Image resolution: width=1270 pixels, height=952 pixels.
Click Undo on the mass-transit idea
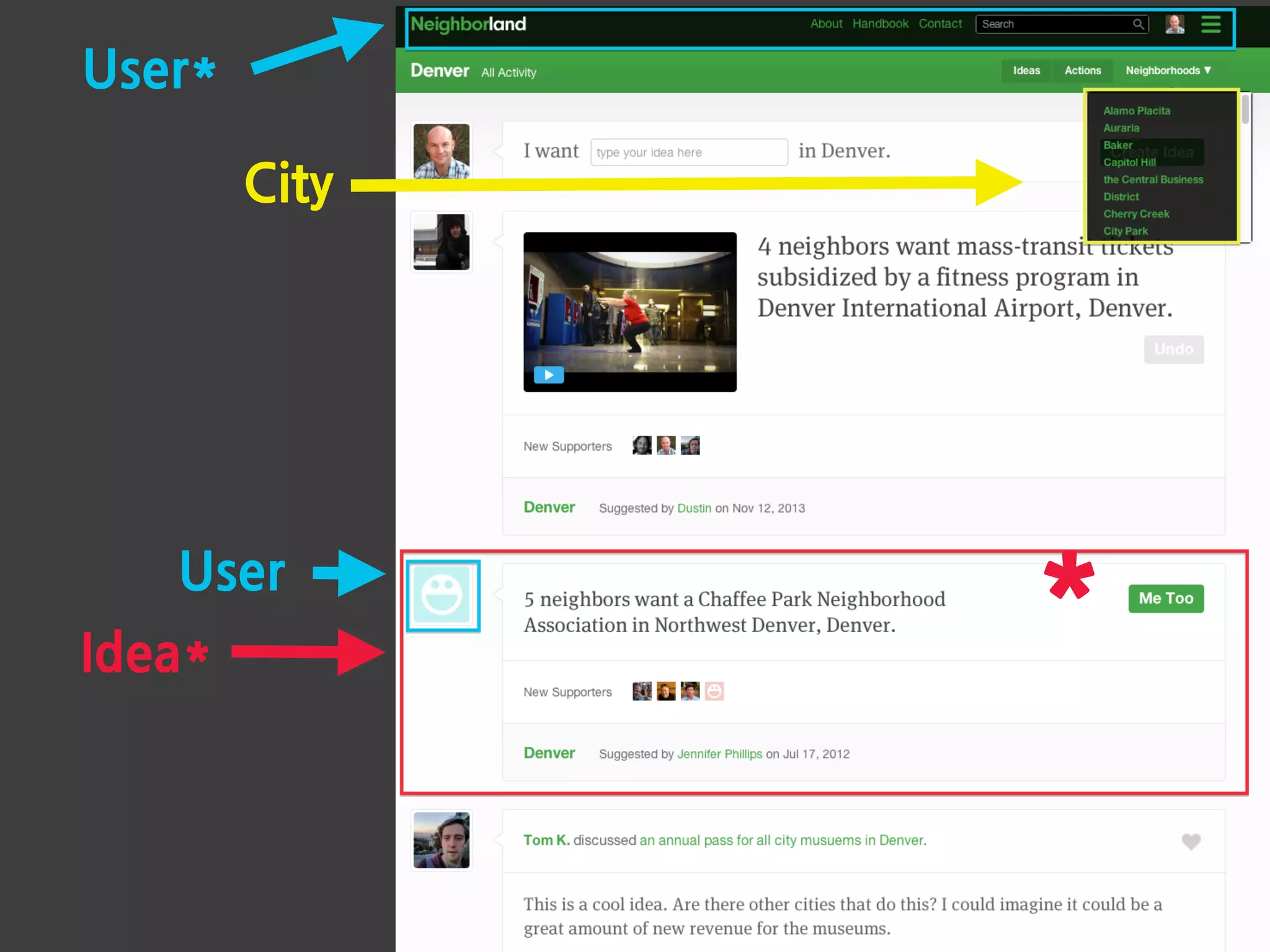click(1173, 350)
